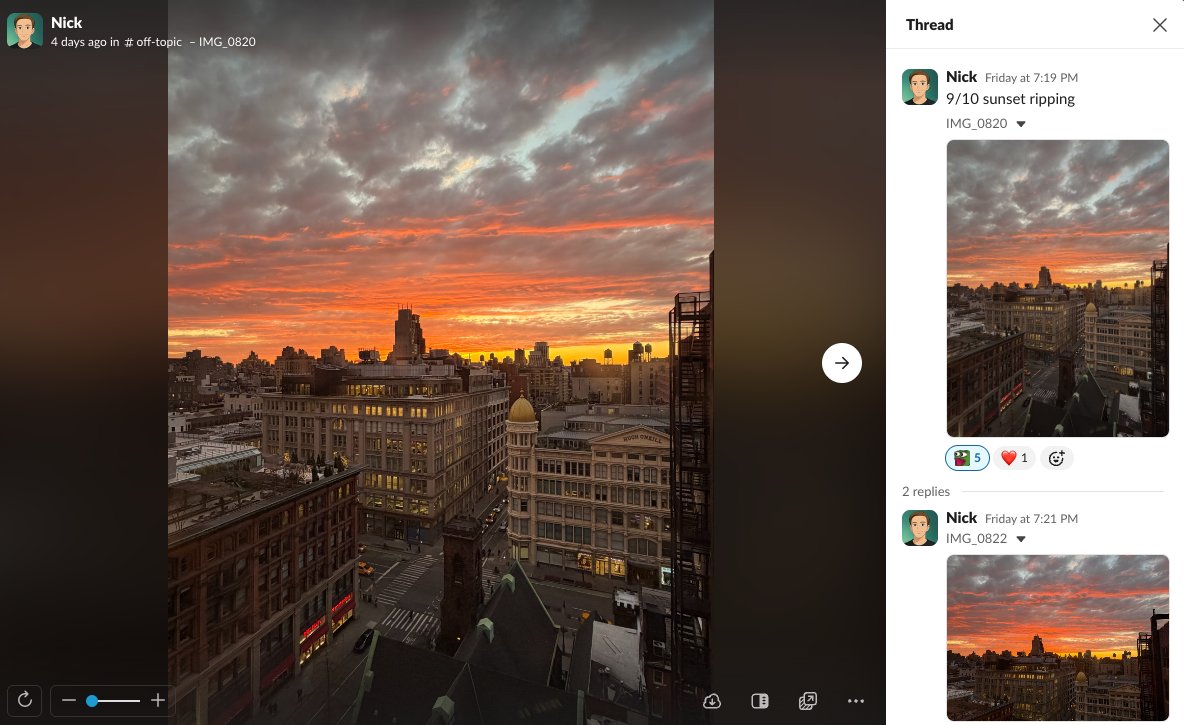The width and height of the screenshot is (1184, 725).
Task: Click the 'Friday at 7:21 PM' timestamp
Action: coord(1031,519)
